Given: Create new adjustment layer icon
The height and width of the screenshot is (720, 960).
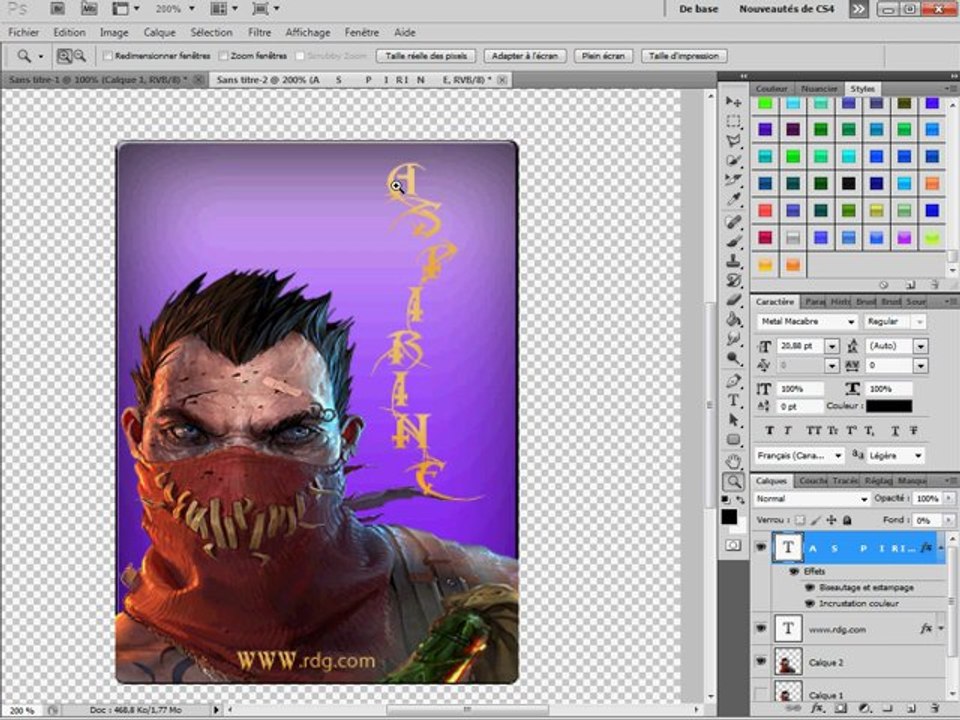Looking at the screenshot, I should 864,708.
